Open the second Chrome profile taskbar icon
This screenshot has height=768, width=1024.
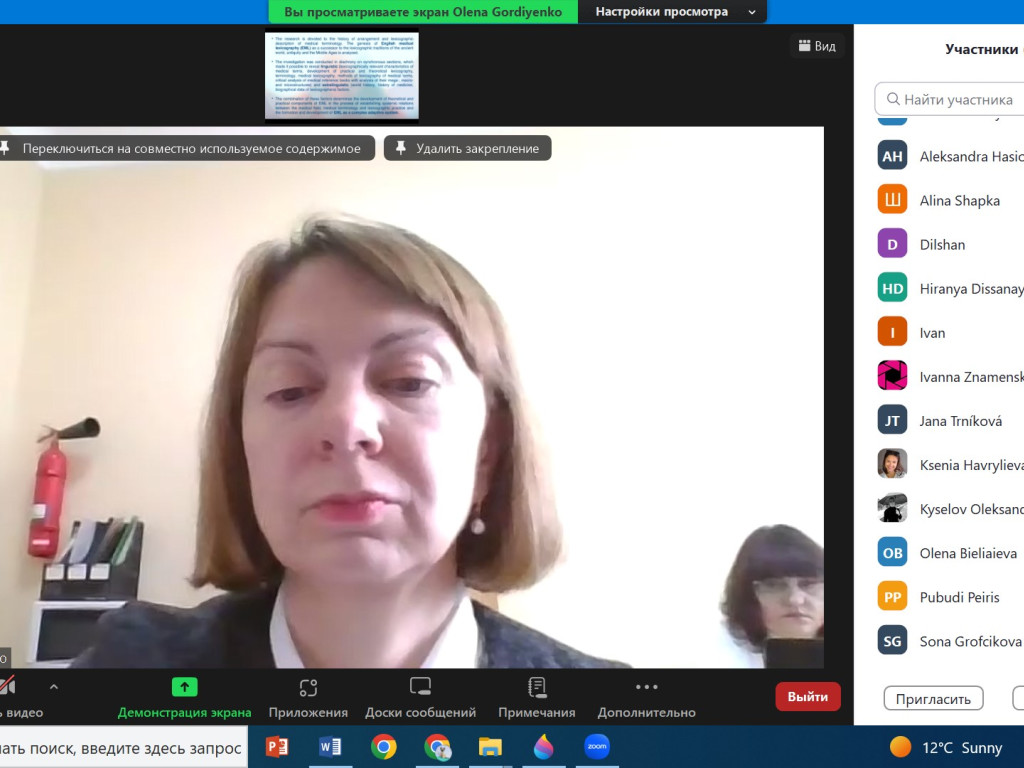[437, 746]
